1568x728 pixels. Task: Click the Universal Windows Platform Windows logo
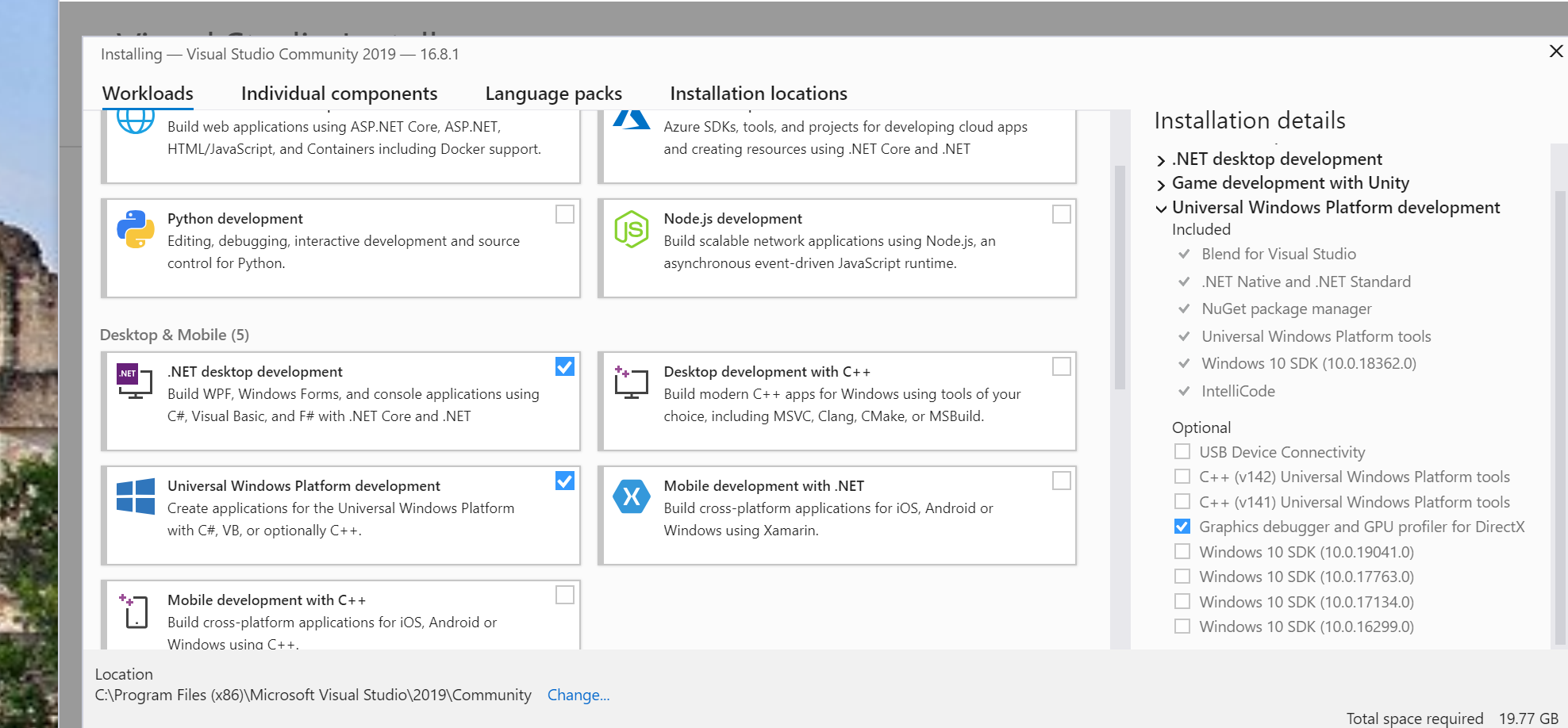pos(136,497)
